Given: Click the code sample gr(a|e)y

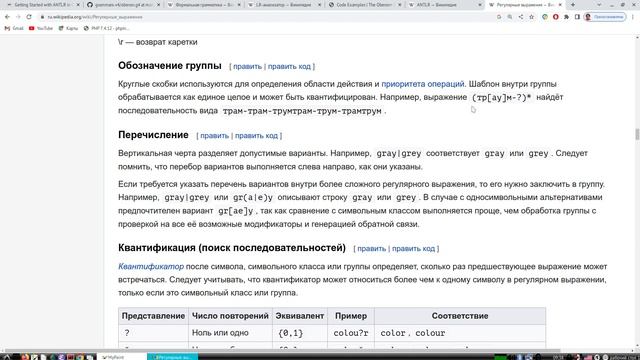Looking at the screenshot, I should pos(253,198).
